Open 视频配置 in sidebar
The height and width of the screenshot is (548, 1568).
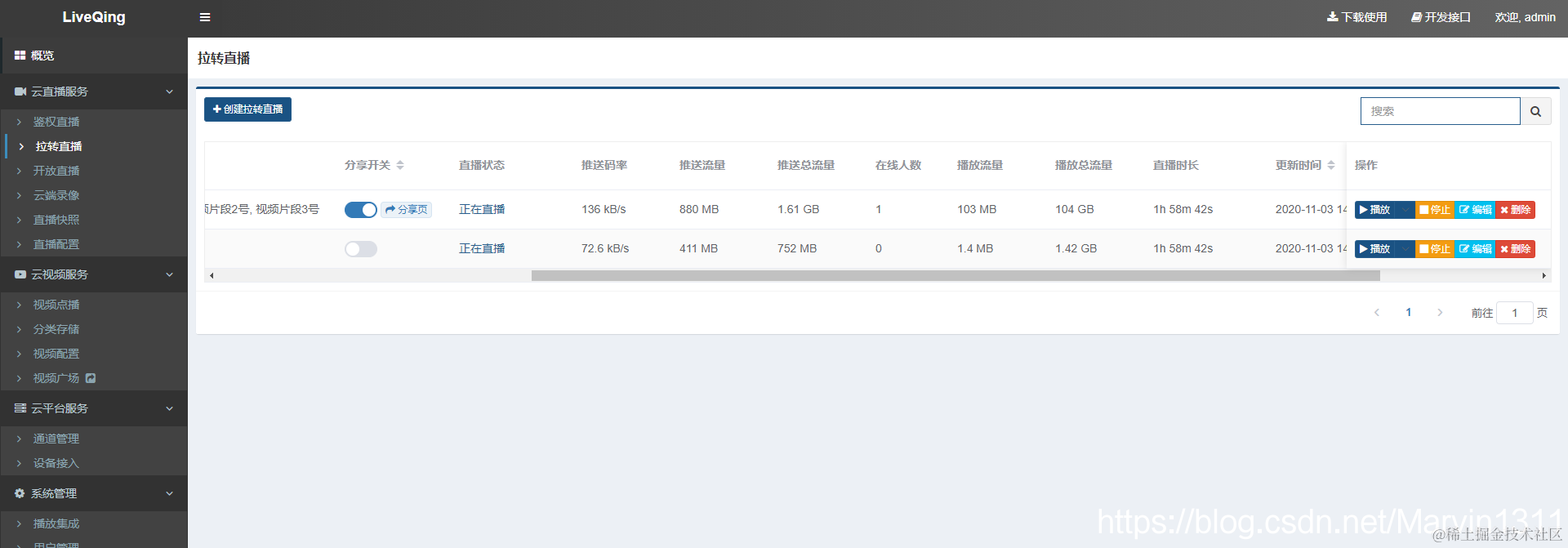click(x=56, y=354)
